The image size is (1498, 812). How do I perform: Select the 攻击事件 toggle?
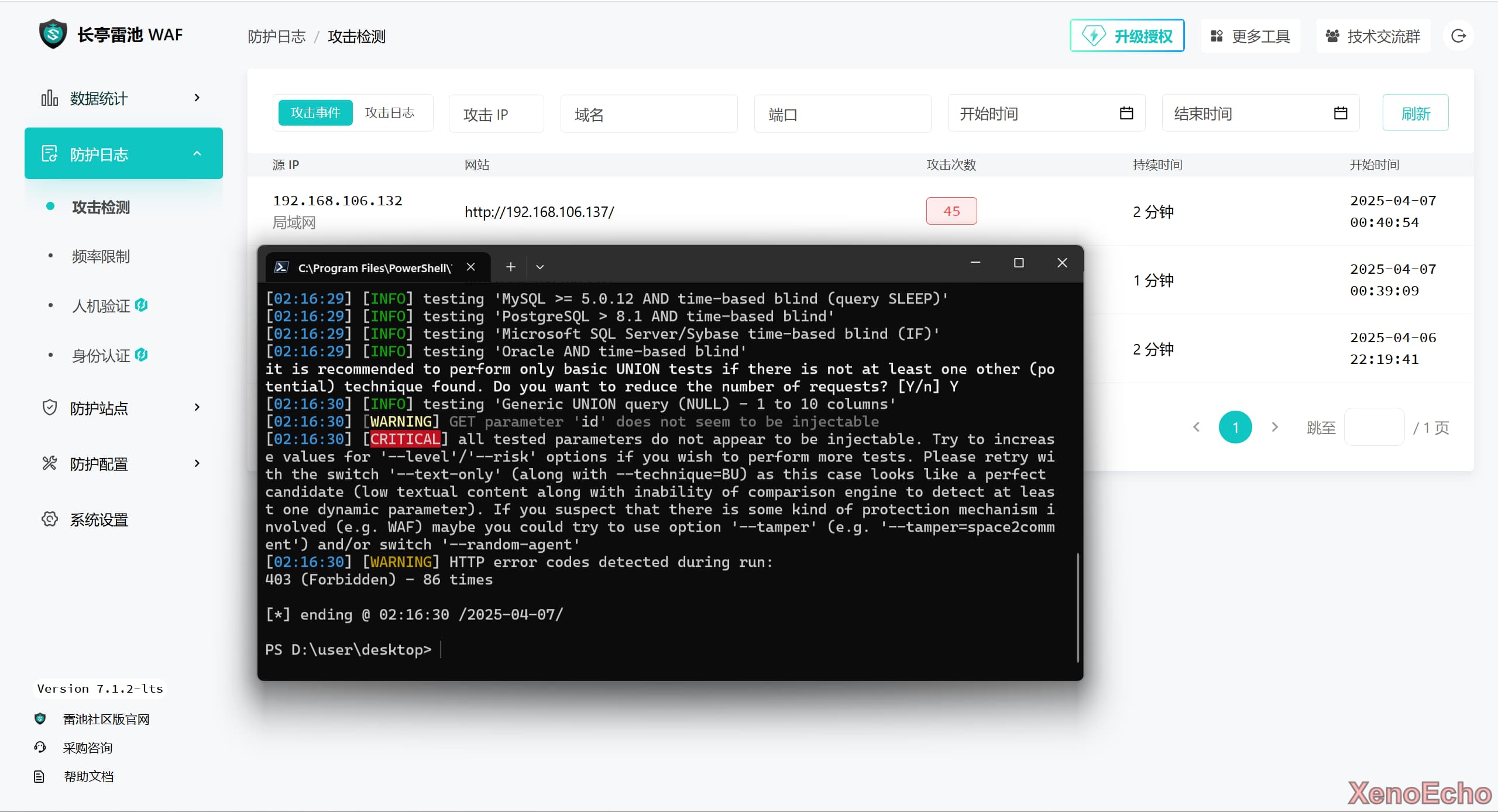tap(315, 112)
